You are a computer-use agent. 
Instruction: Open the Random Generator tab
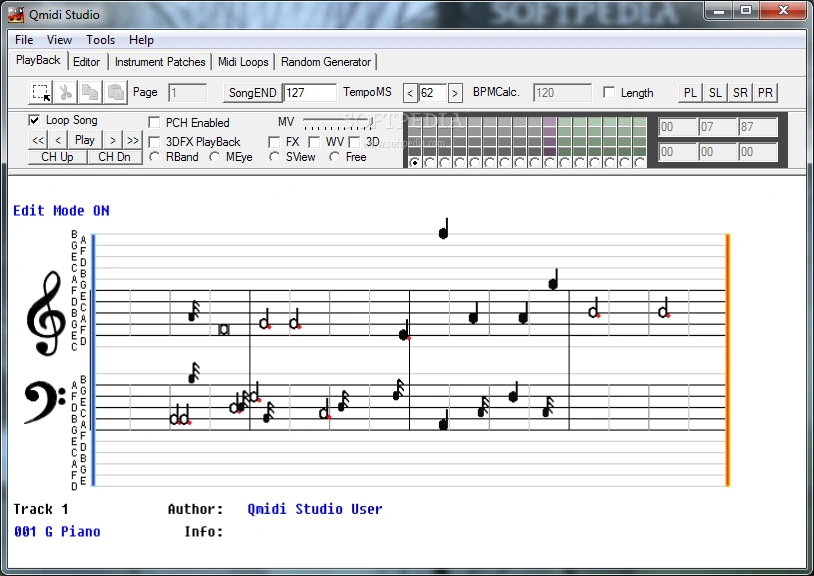[326, 62]
